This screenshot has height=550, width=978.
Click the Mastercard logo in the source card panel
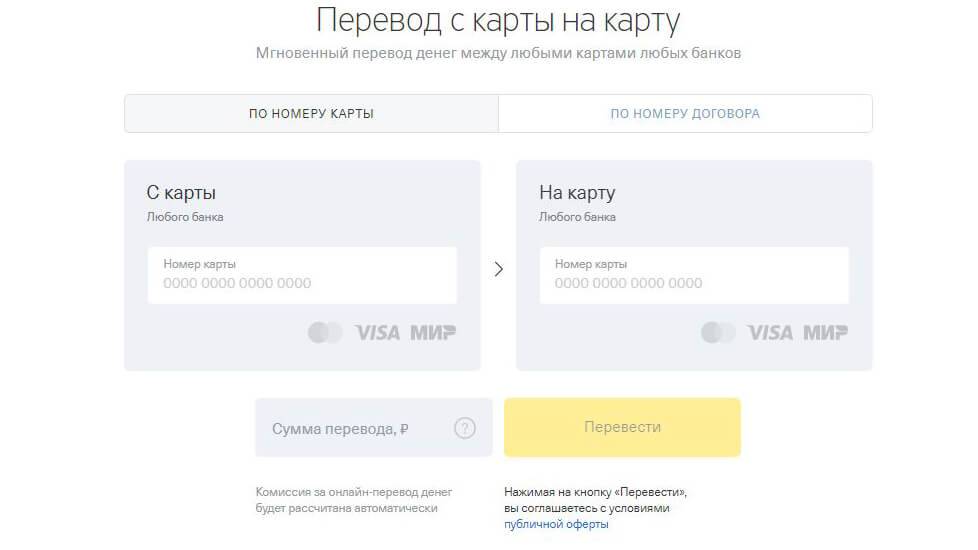click(x=325, y=333)
